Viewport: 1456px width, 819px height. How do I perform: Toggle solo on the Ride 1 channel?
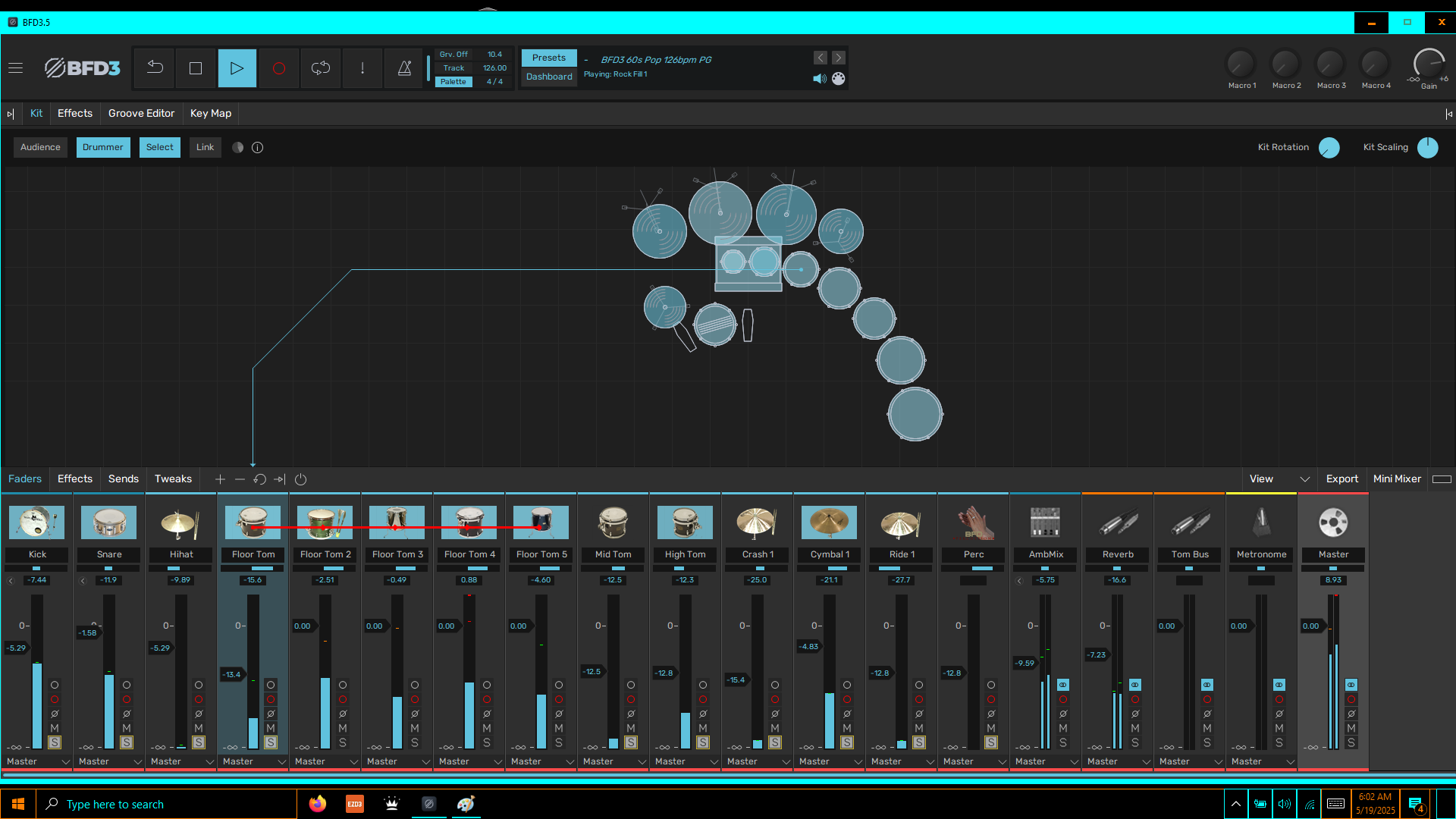click(919, 742)
